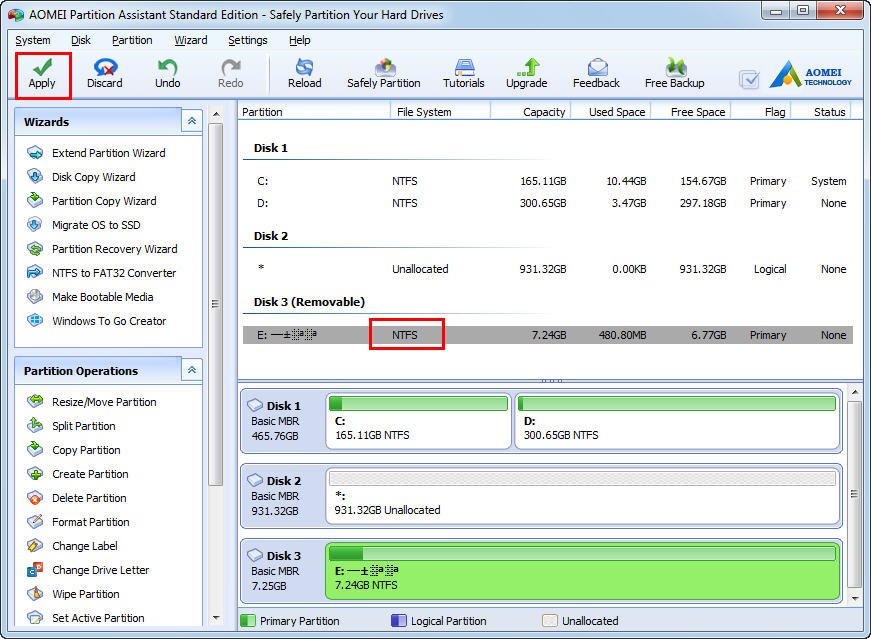Reload disk information
This screenshot has height=639, width=871.
tap(304, 74)
